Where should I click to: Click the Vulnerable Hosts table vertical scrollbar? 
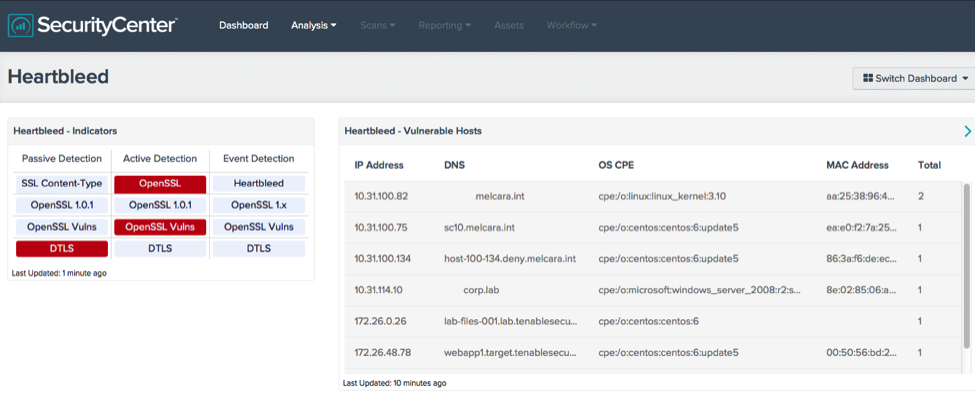click(x=966, y=265)
